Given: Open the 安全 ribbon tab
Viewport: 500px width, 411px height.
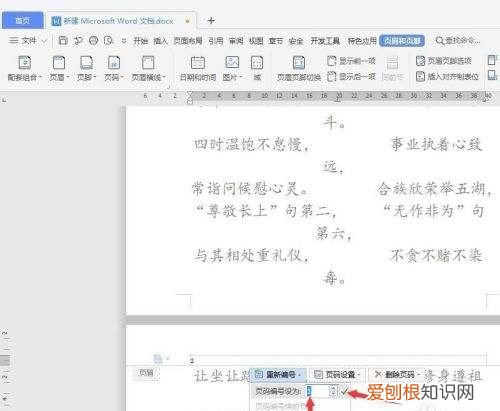Looking at the screenshot, I should 296,41.
